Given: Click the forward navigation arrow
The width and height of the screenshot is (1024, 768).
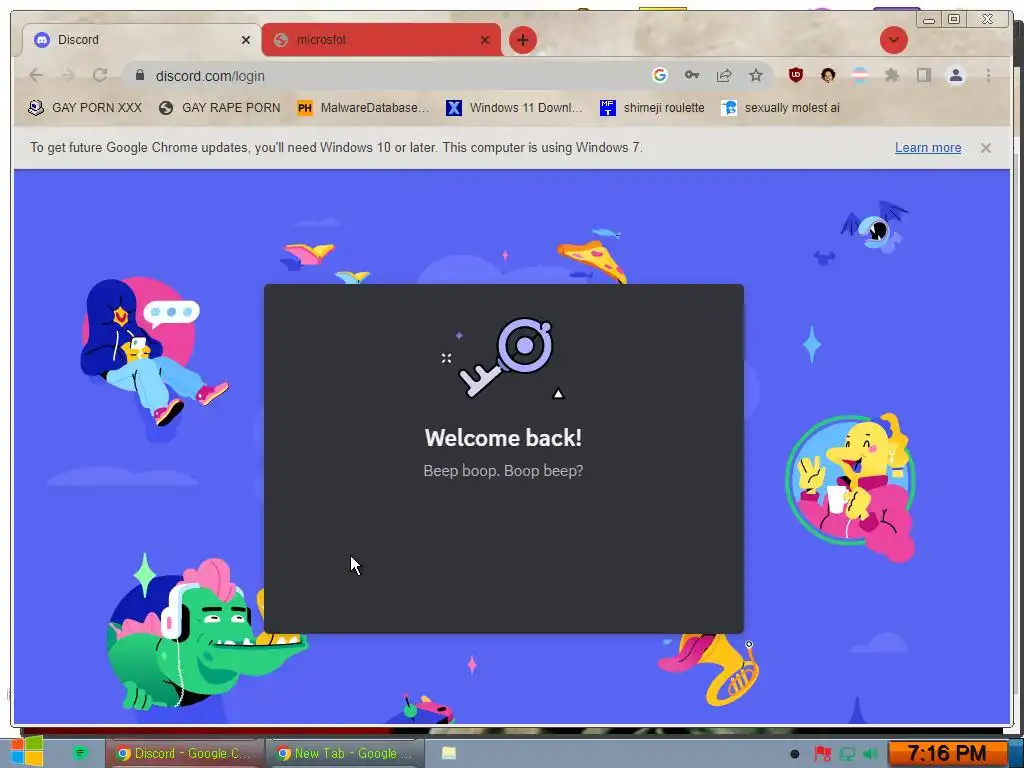Looking at the screenshot, I should point(68,76).
